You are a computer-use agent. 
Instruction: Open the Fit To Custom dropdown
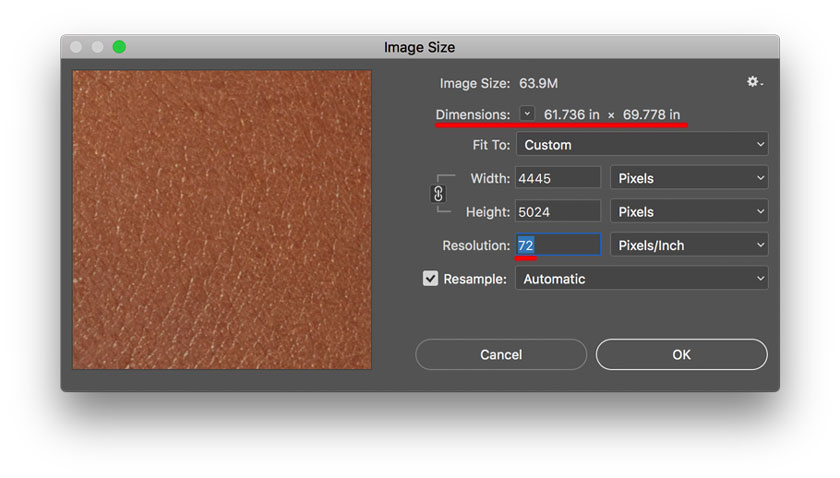click(641, 145)
